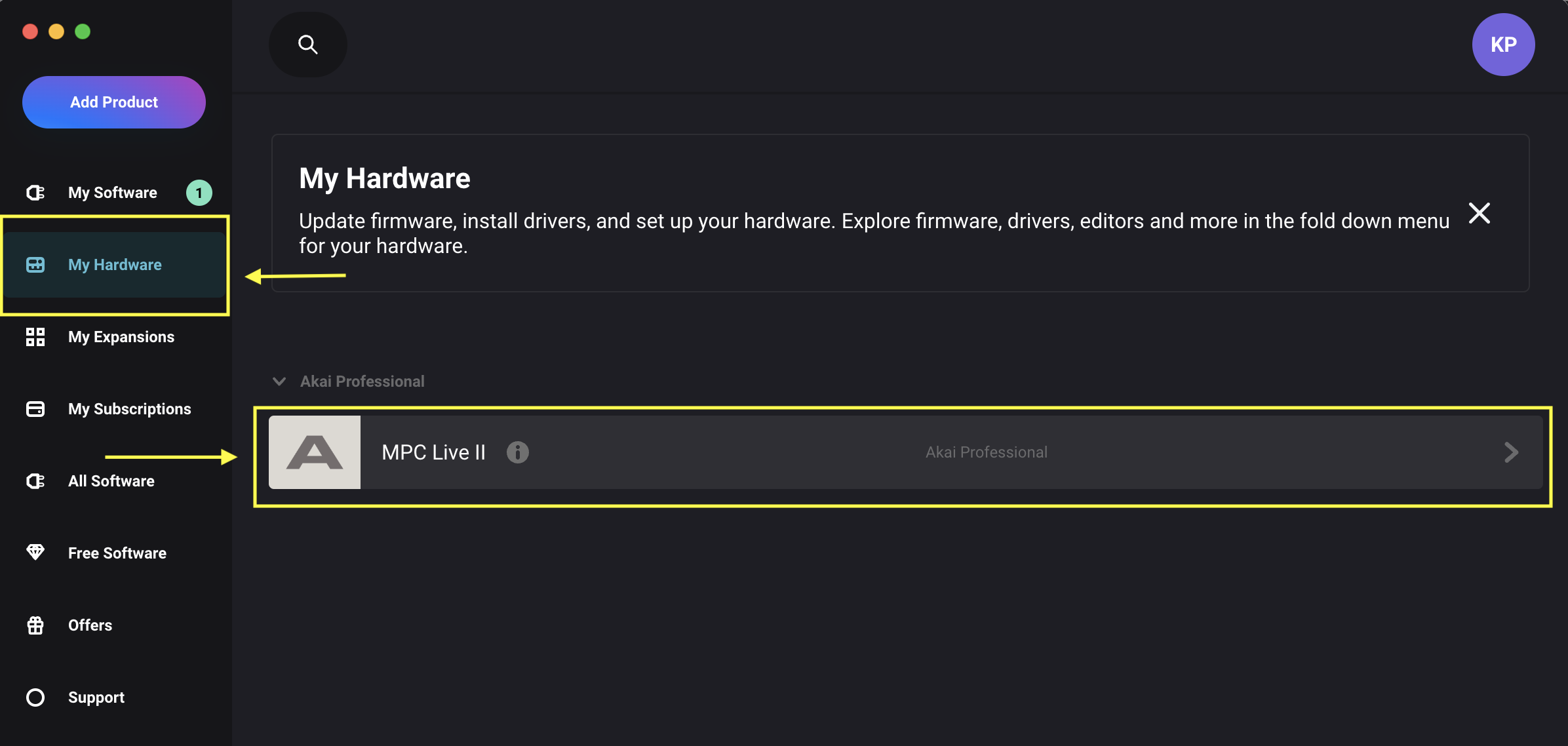
Task: Click the Support circle icon
Action: pyautogui.click(x=35, y=697)
